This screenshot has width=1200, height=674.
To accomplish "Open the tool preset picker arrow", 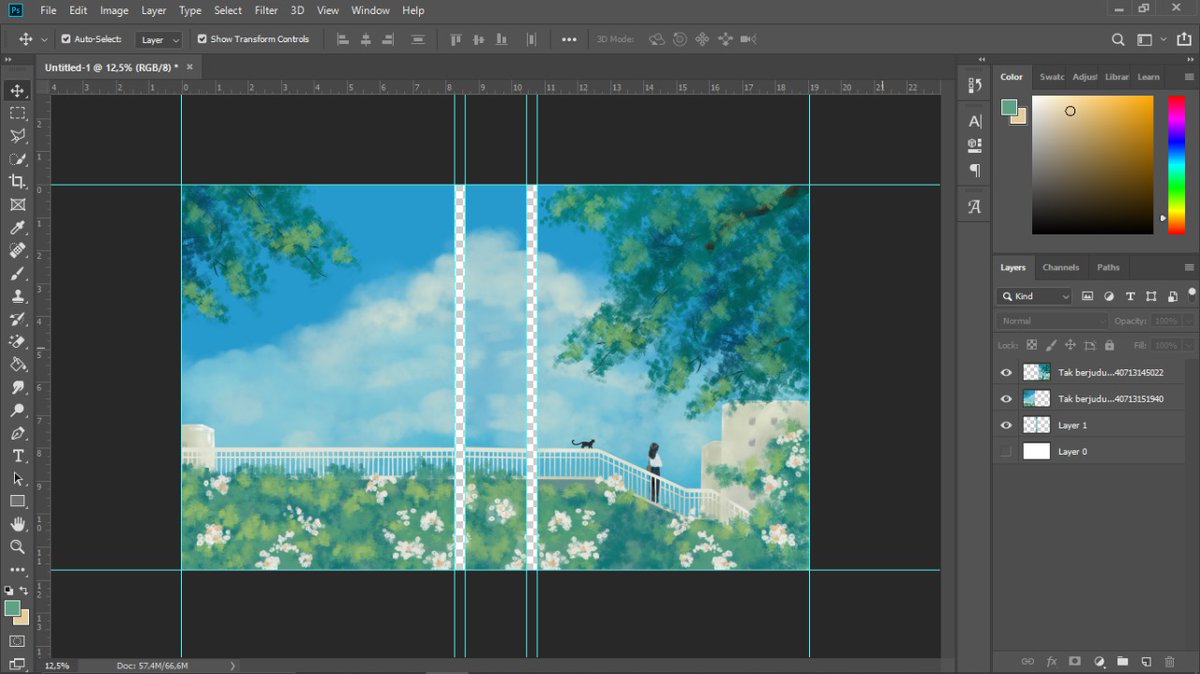I will 43,39.
